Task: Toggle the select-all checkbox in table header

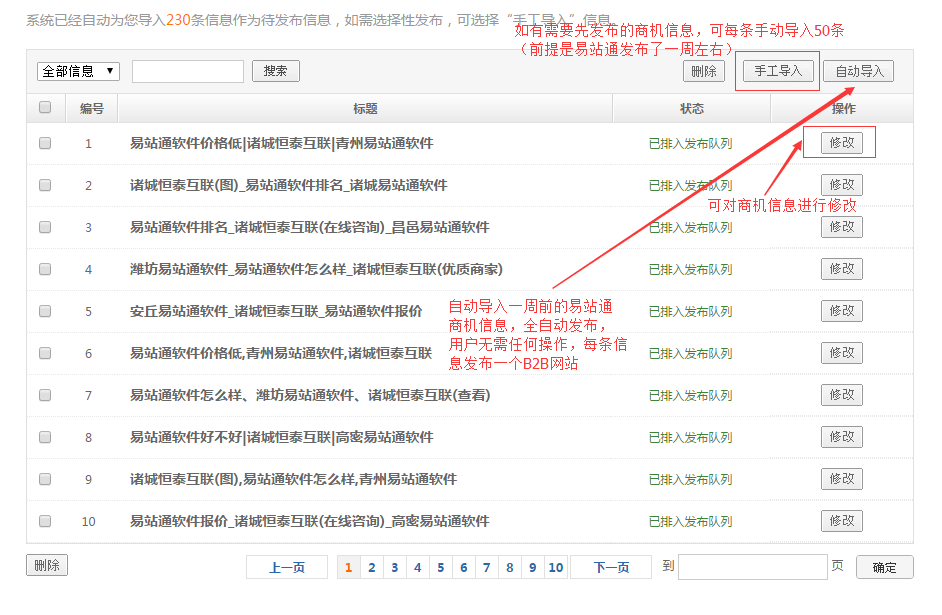Action: click(45, 108)
